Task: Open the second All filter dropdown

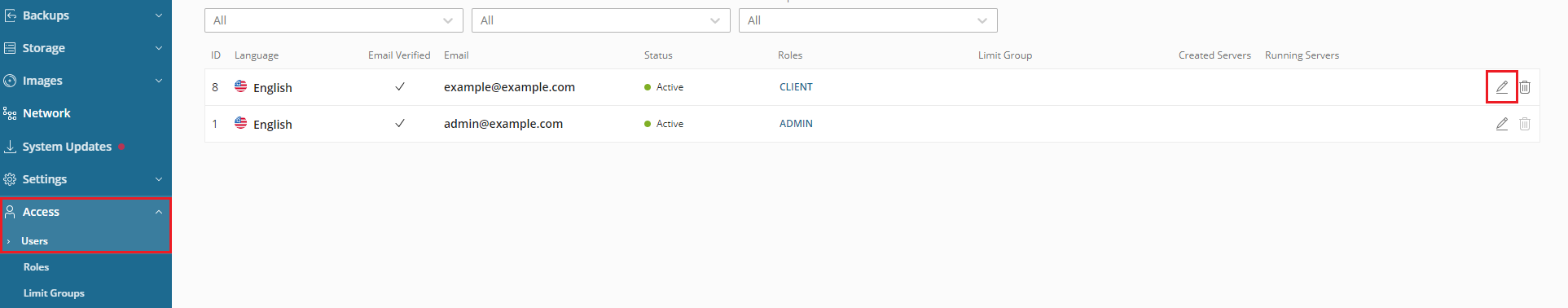Action: 601,20
